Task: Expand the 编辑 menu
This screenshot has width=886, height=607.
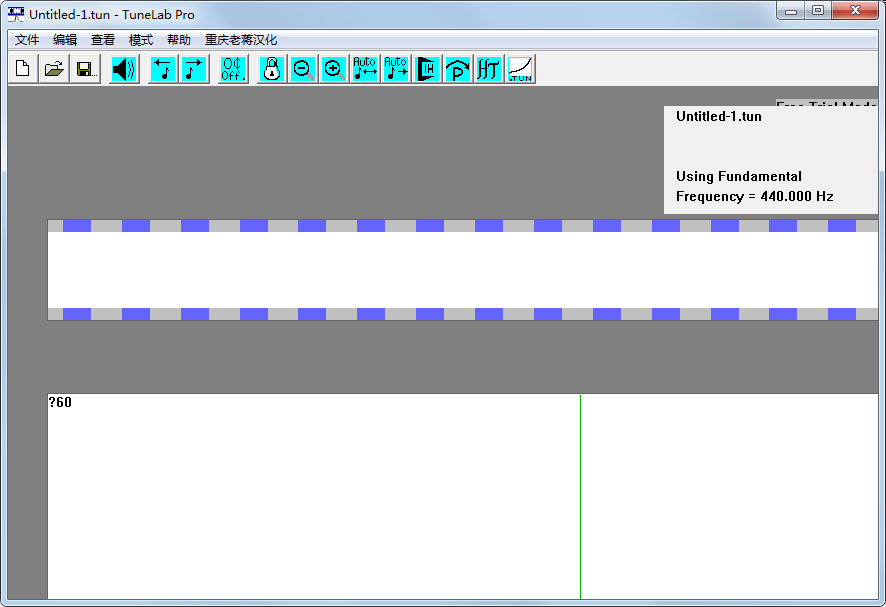Action: (65, 40)
